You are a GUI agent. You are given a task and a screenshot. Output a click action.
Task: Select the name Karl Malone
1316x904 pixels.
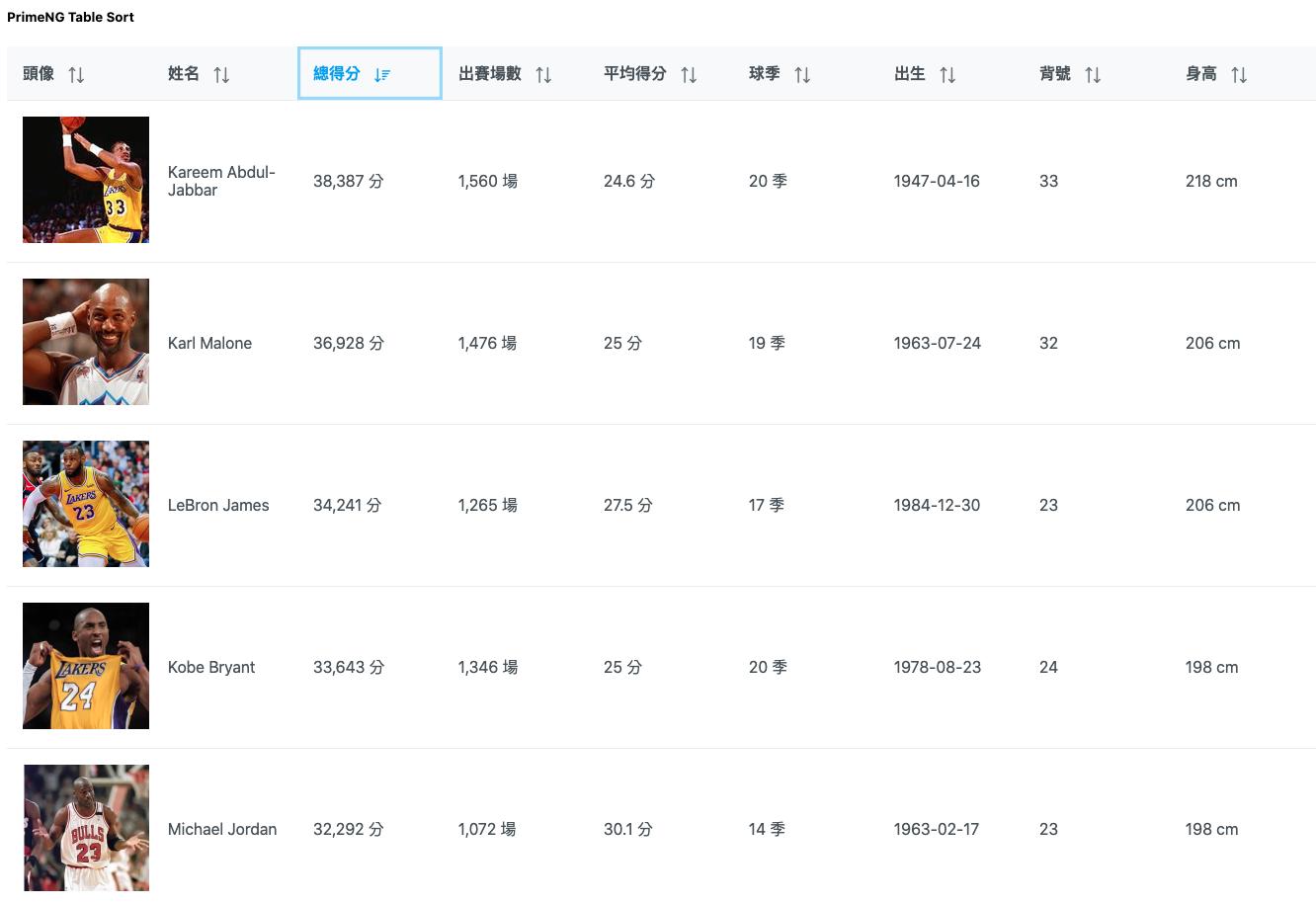tap(209, 344)
